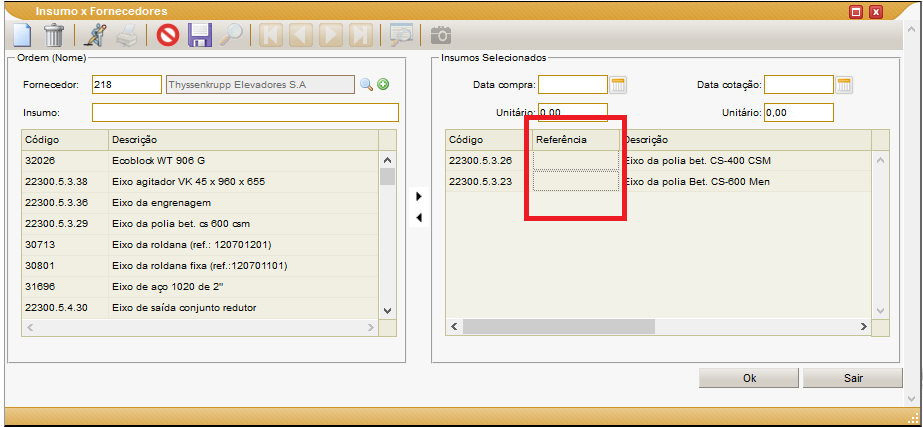This screenshot has height=427, width=923.
Task: Add supplier with green plus icon
Action: (x=383, y=85)
